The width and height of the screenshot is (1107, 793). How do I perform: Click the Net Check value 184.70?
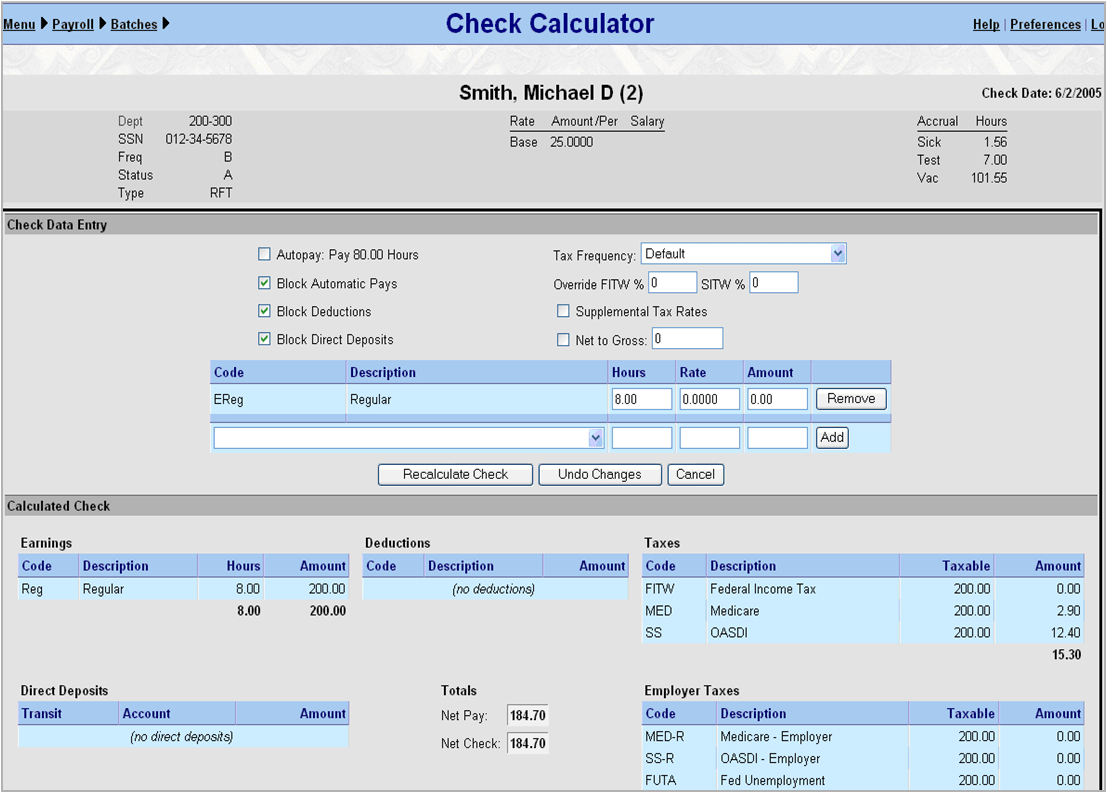pyautogui.click(x=528, y=744)
